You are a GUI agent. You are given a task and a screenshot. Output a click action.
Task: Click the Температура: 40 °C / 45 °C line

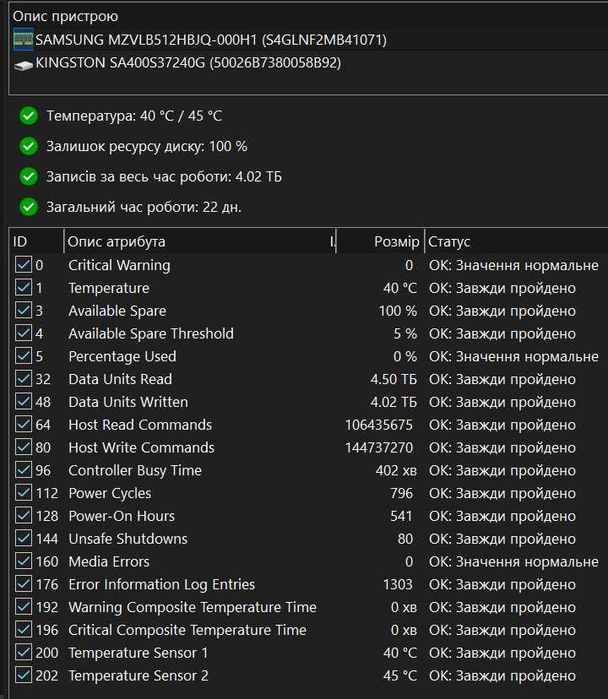134,116
